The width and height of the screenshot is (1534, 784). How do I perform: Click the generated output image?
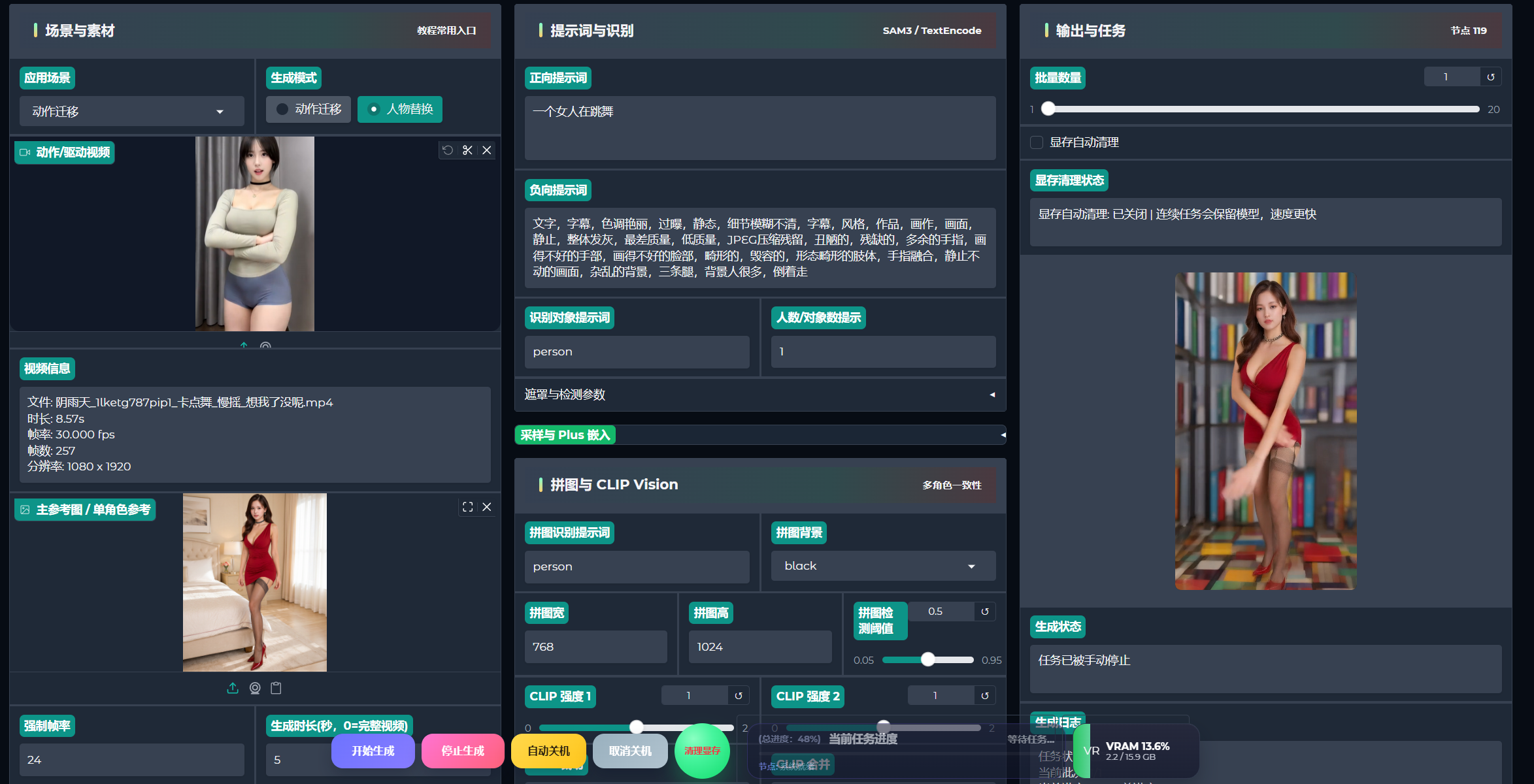pyautogui.click(x=1266, y=431)
